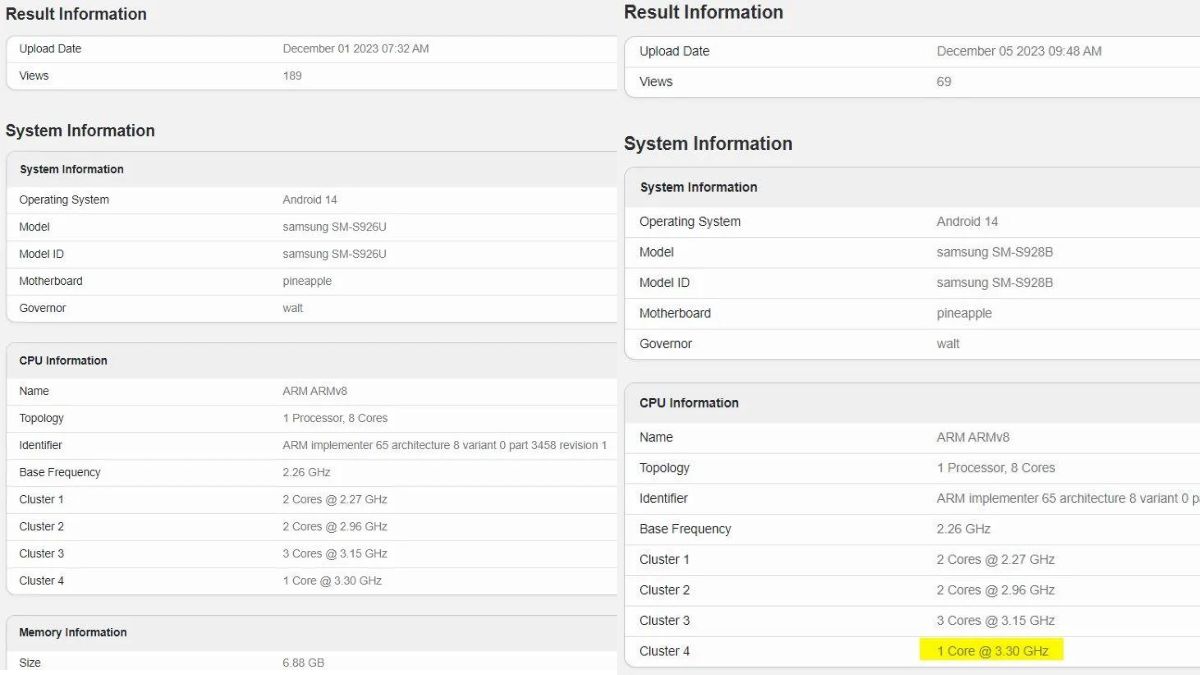
Task: Click ARM ARMv8 name in right panel
Action: pos(973,437)
